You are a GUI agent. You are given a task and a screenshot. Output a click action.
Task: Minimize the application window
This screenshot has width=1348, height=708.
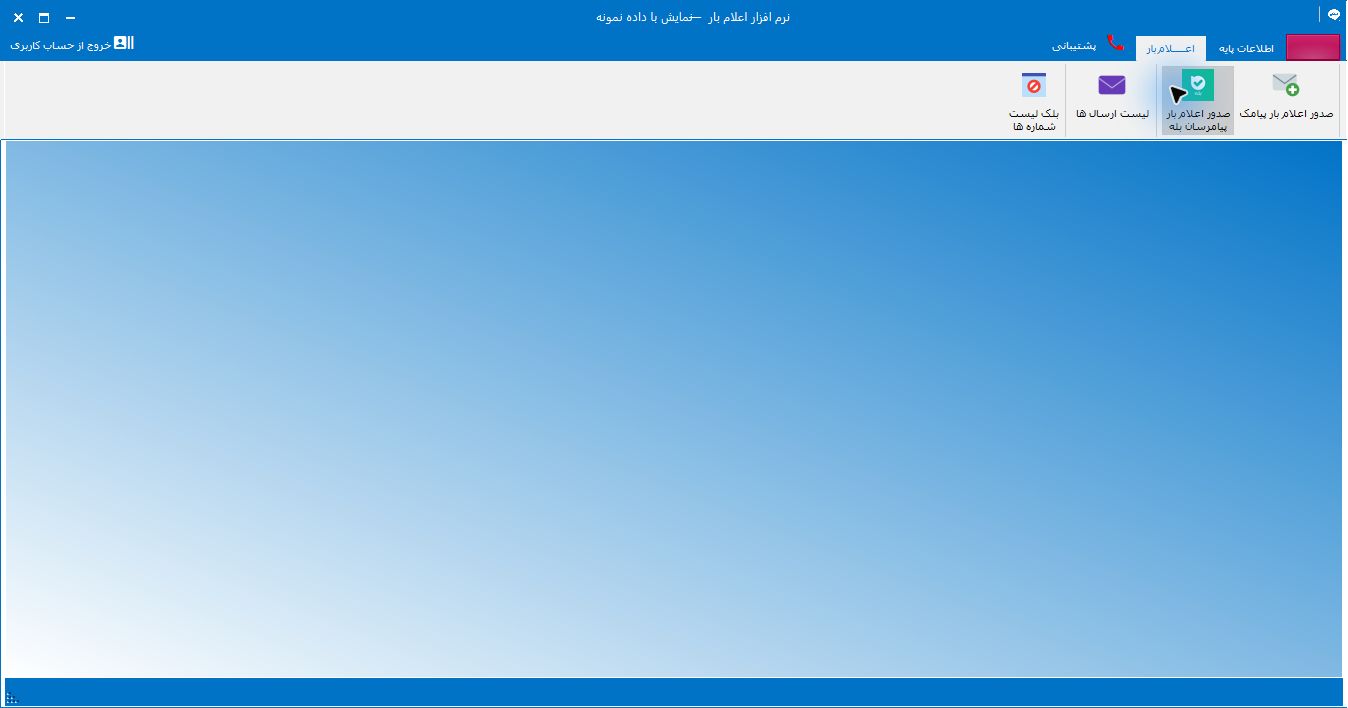click(70, 18)
